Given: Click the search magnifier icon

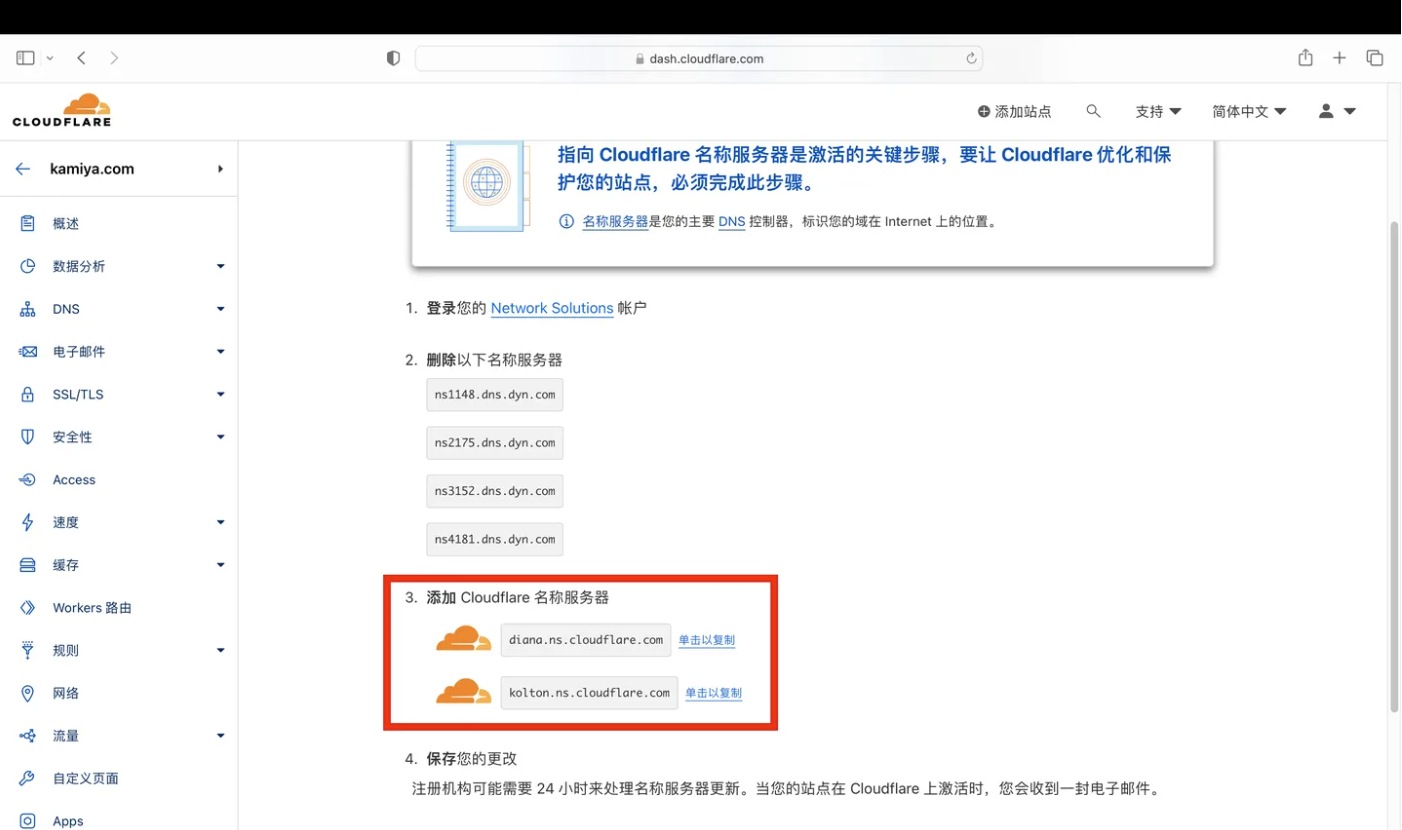Looking at the screenshot, I should pos(1093,111).
